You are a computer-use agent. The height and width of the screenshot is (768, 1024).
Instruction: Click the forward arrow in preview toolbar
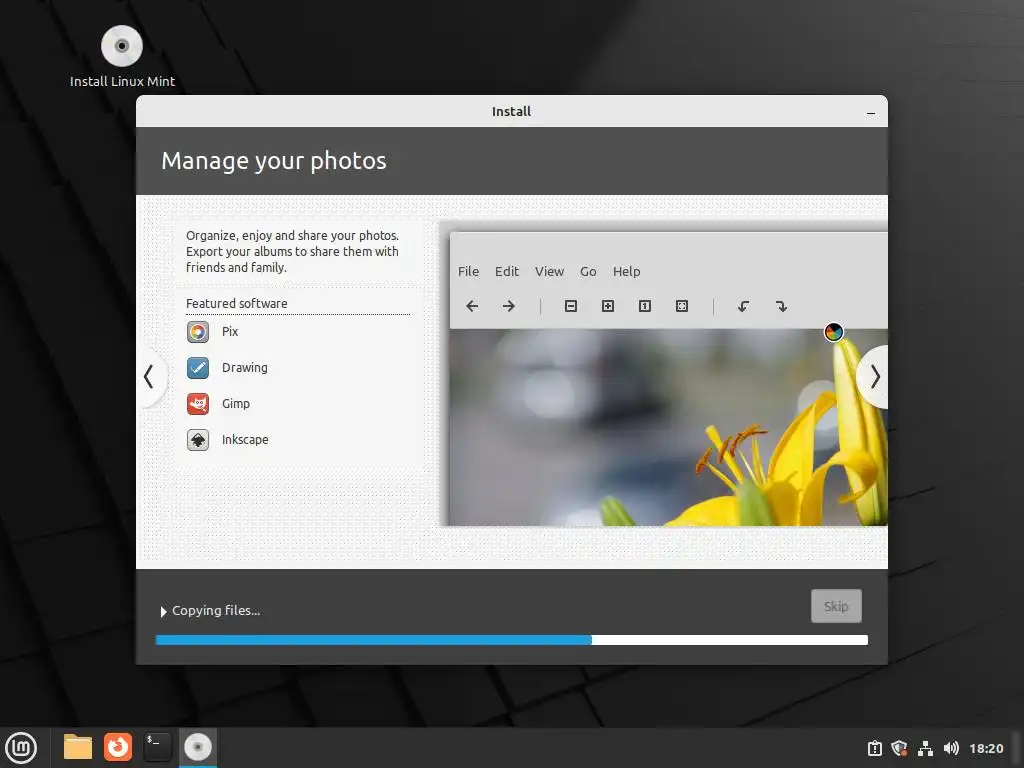(509, 306)
